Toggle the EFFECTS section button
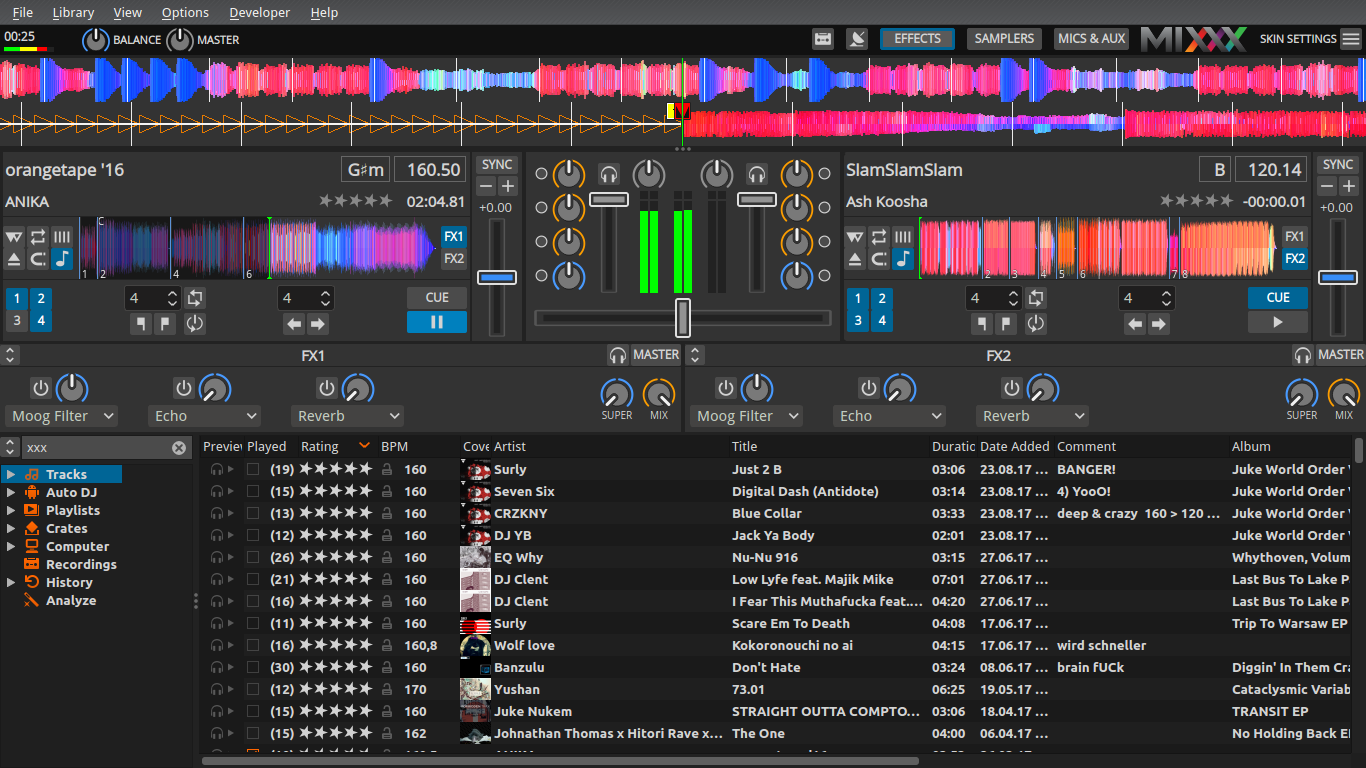 917,39
